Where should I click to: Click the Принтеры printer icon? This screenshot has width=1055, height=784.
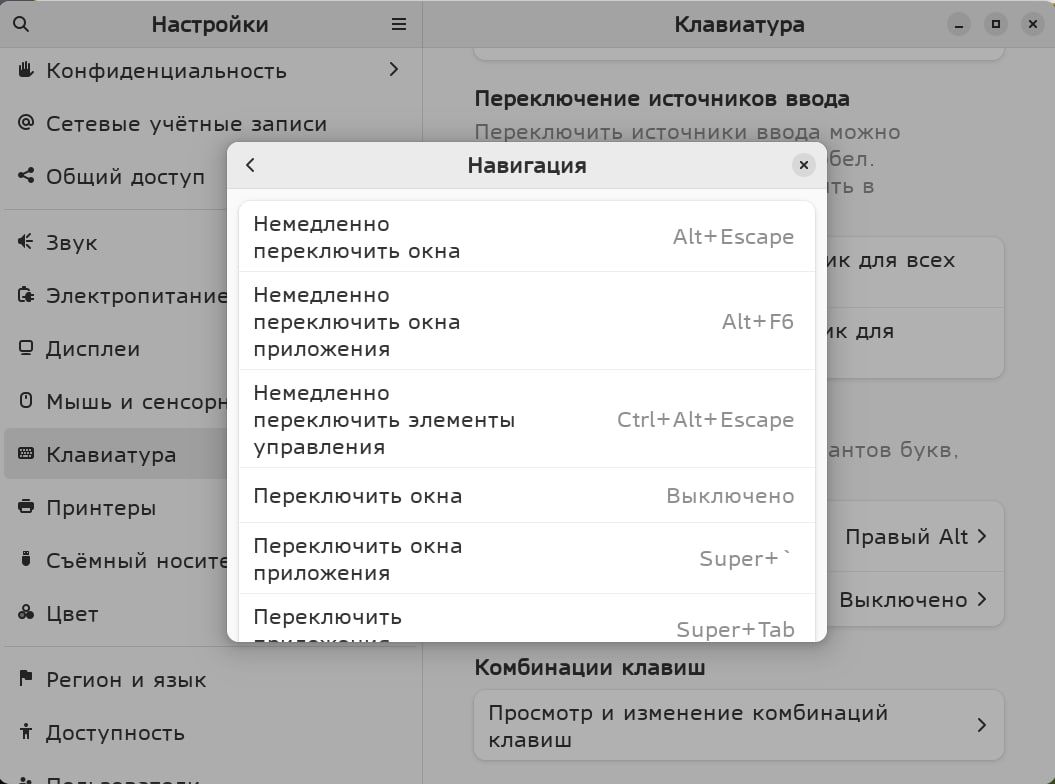pyautogui.click(x=26, y=507)
